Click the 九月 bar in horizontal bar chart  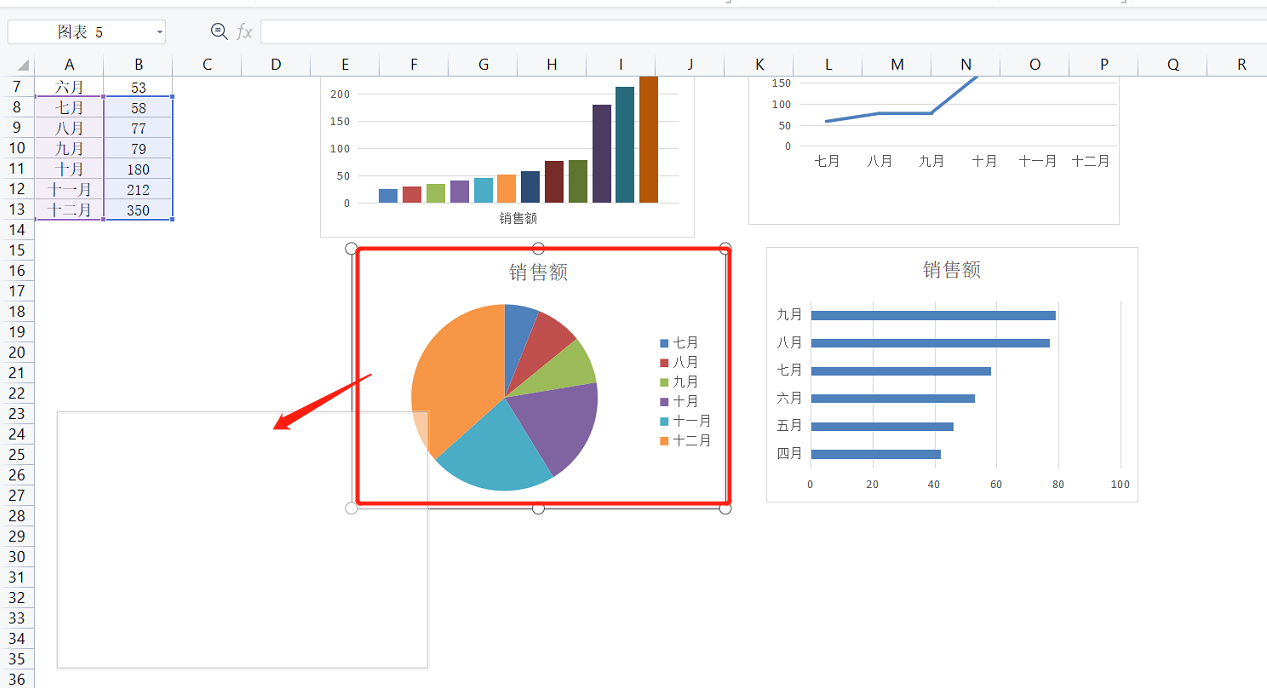[933, 316]
